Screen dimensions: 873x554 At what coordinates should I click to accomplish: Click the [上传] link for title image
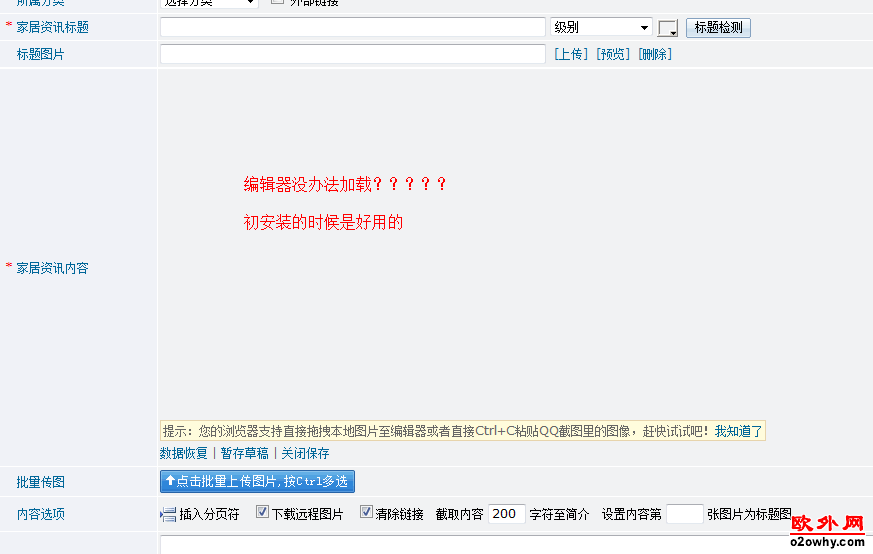coord(571,54)
